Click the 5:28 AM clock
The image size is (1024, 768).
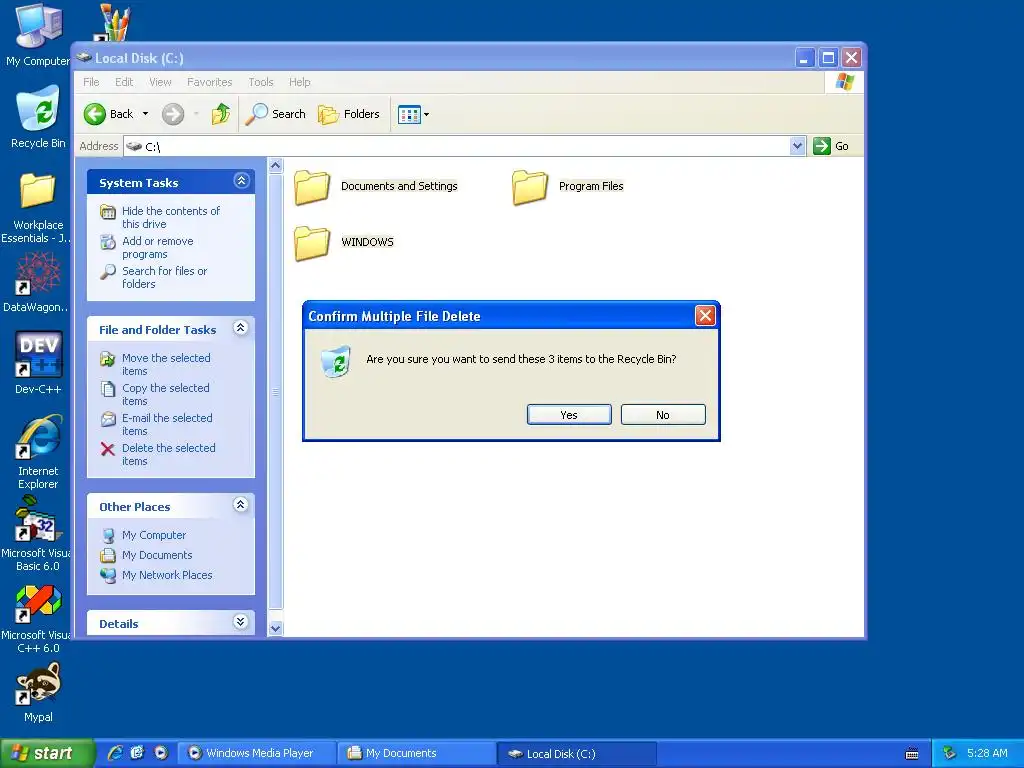click(x=987, y=753)
